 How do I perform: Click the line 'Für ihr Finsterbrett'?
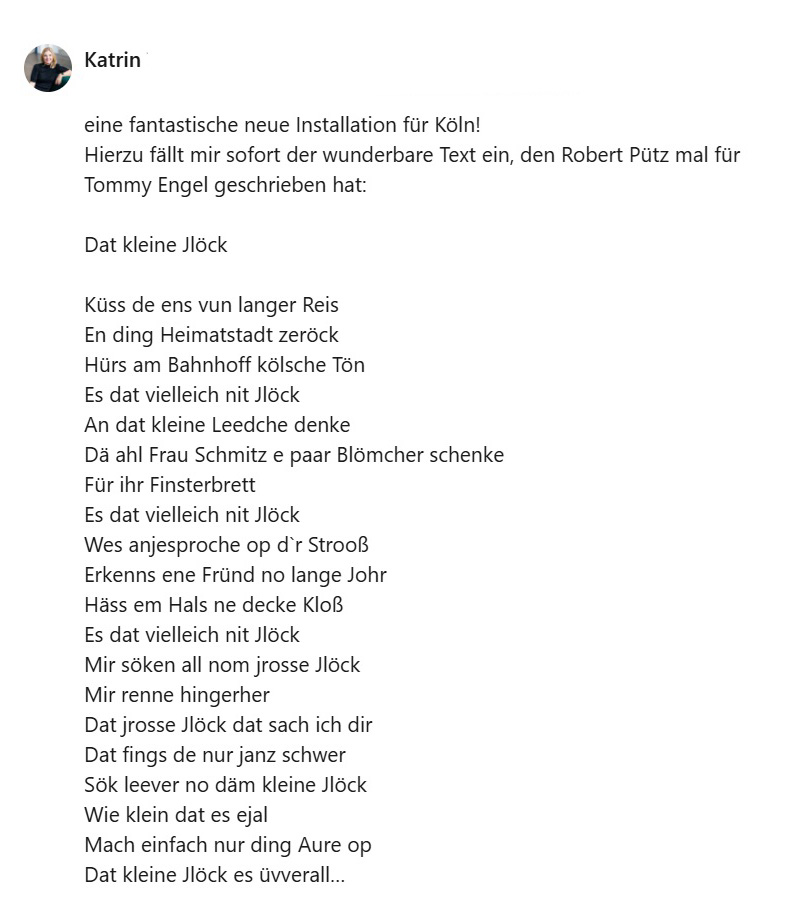click(170, 485)
